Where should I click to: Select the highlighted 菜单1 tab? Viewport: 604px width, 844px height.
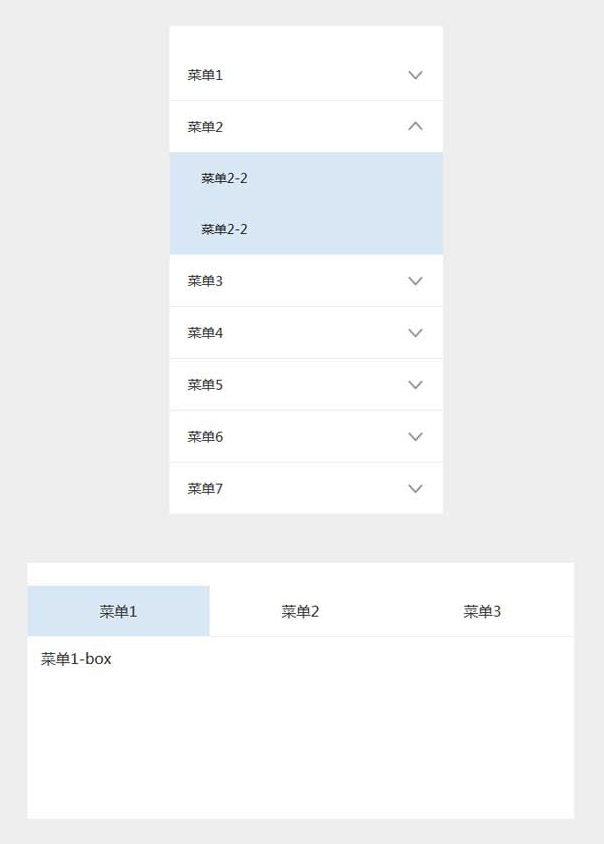point(118,612)
